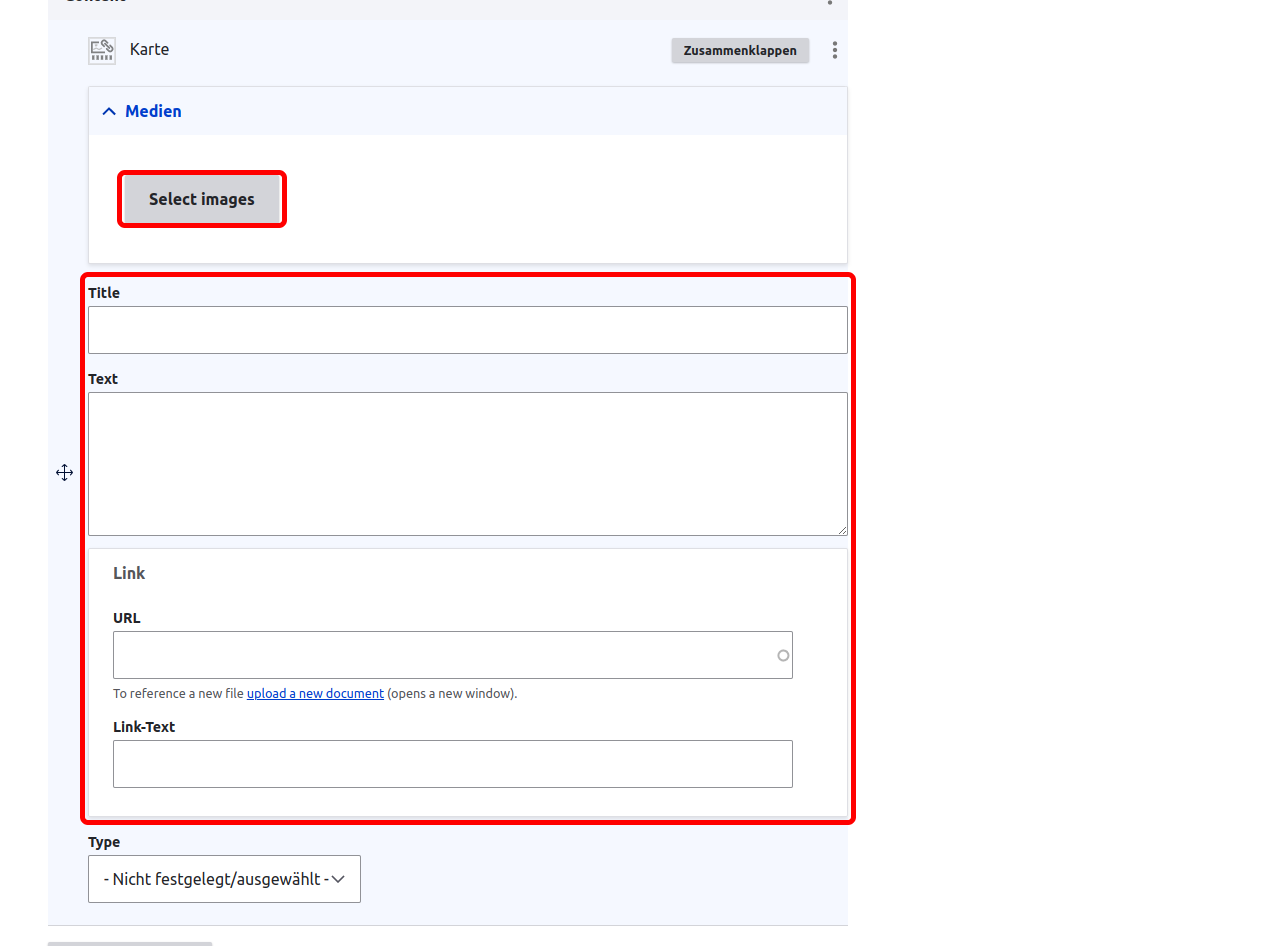Click the URL autocomplete circle indicator

tap(783, 656)
